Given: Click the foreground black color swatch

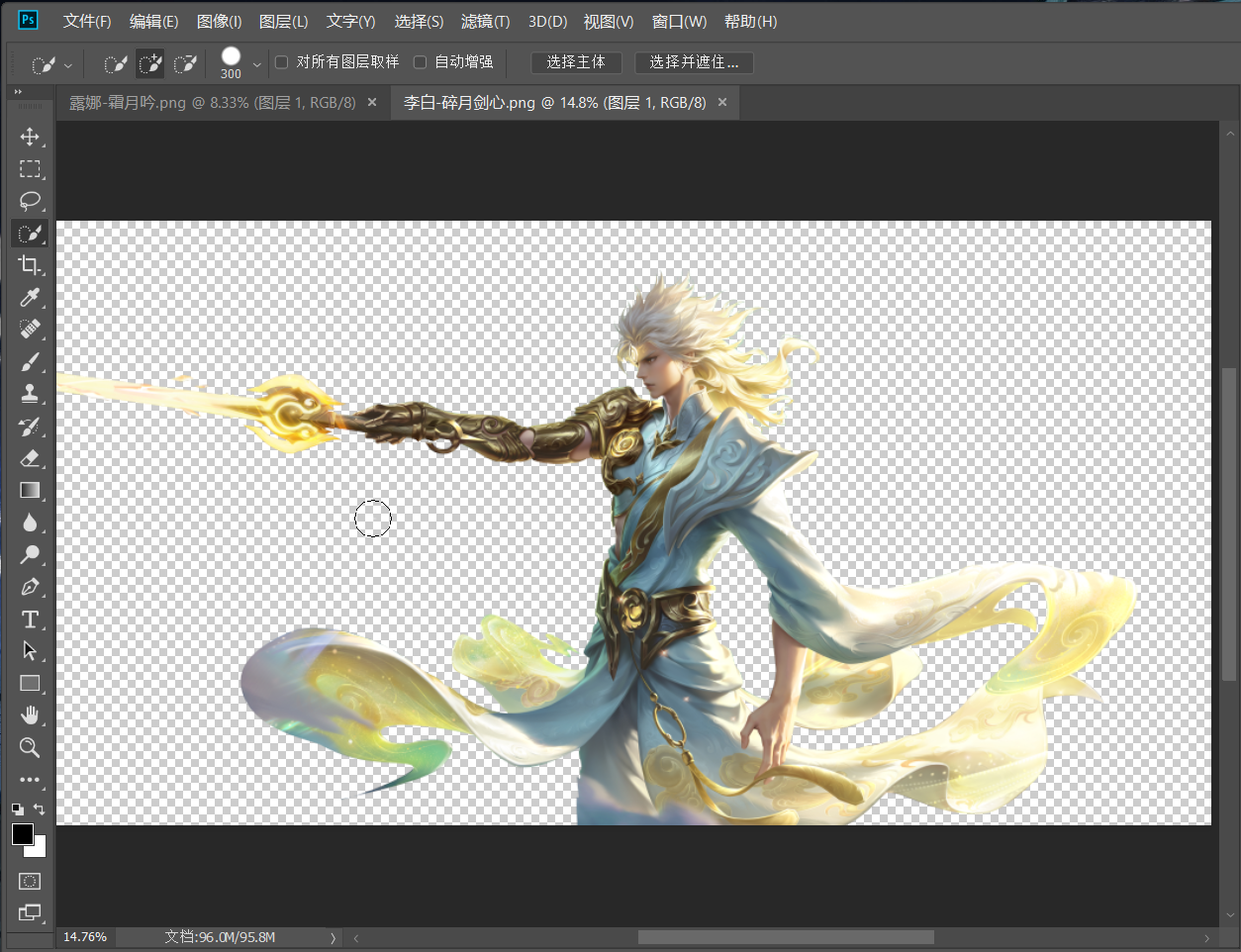Looking at the screenshot, I should (x=22, y=834).
